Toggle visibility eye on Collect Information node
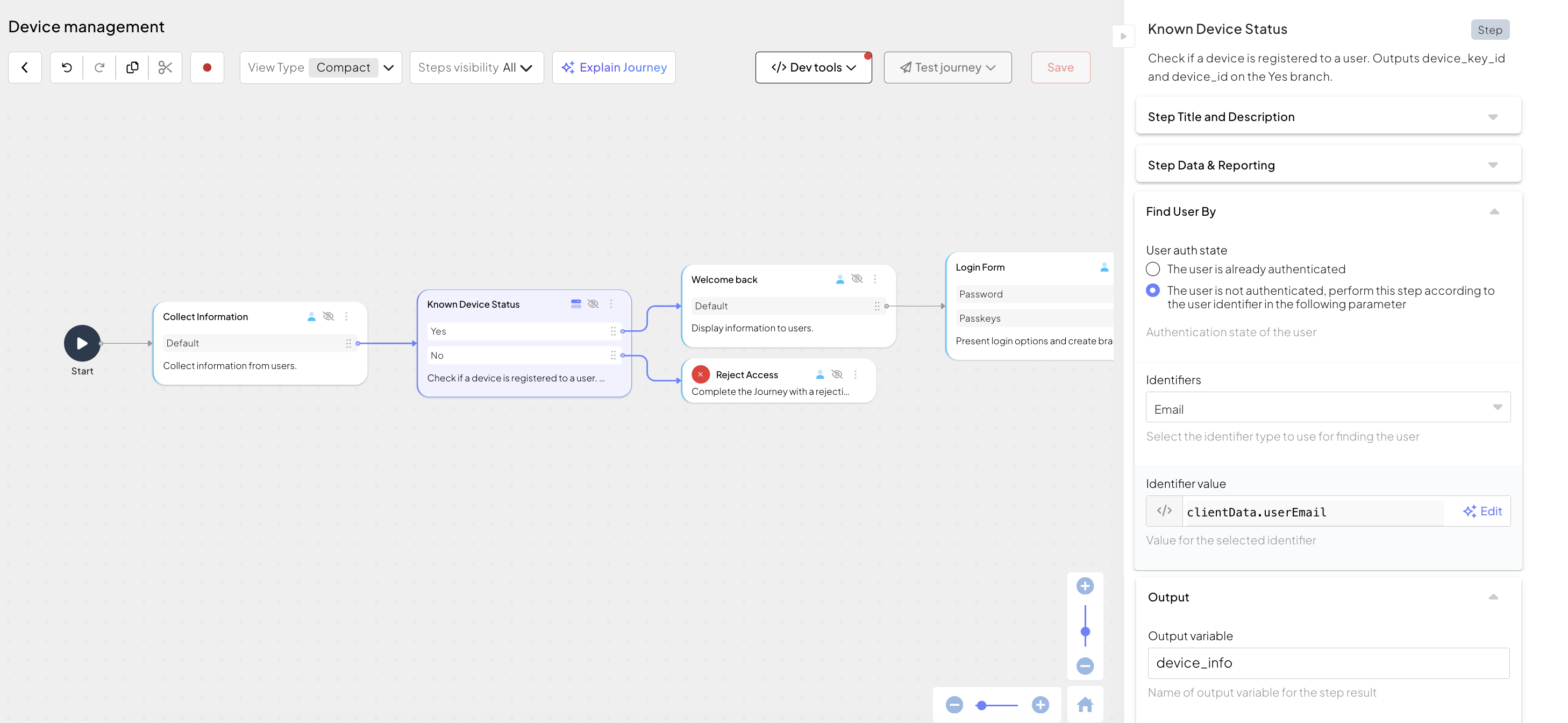Viewport: 1568px width, 723px height. coord(329,316)
